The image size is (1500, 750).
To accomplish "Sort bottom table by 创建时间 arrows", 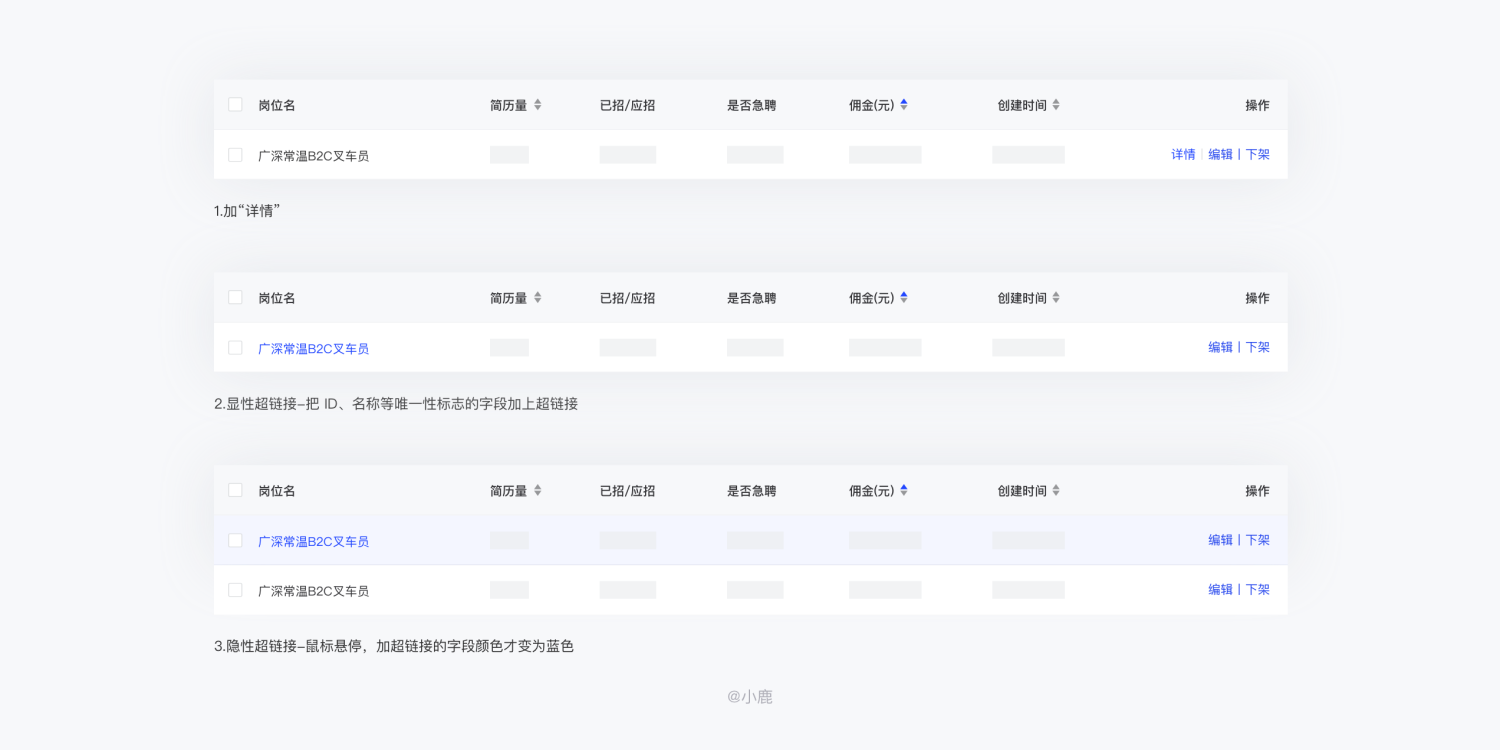I will click(1056, 491).
